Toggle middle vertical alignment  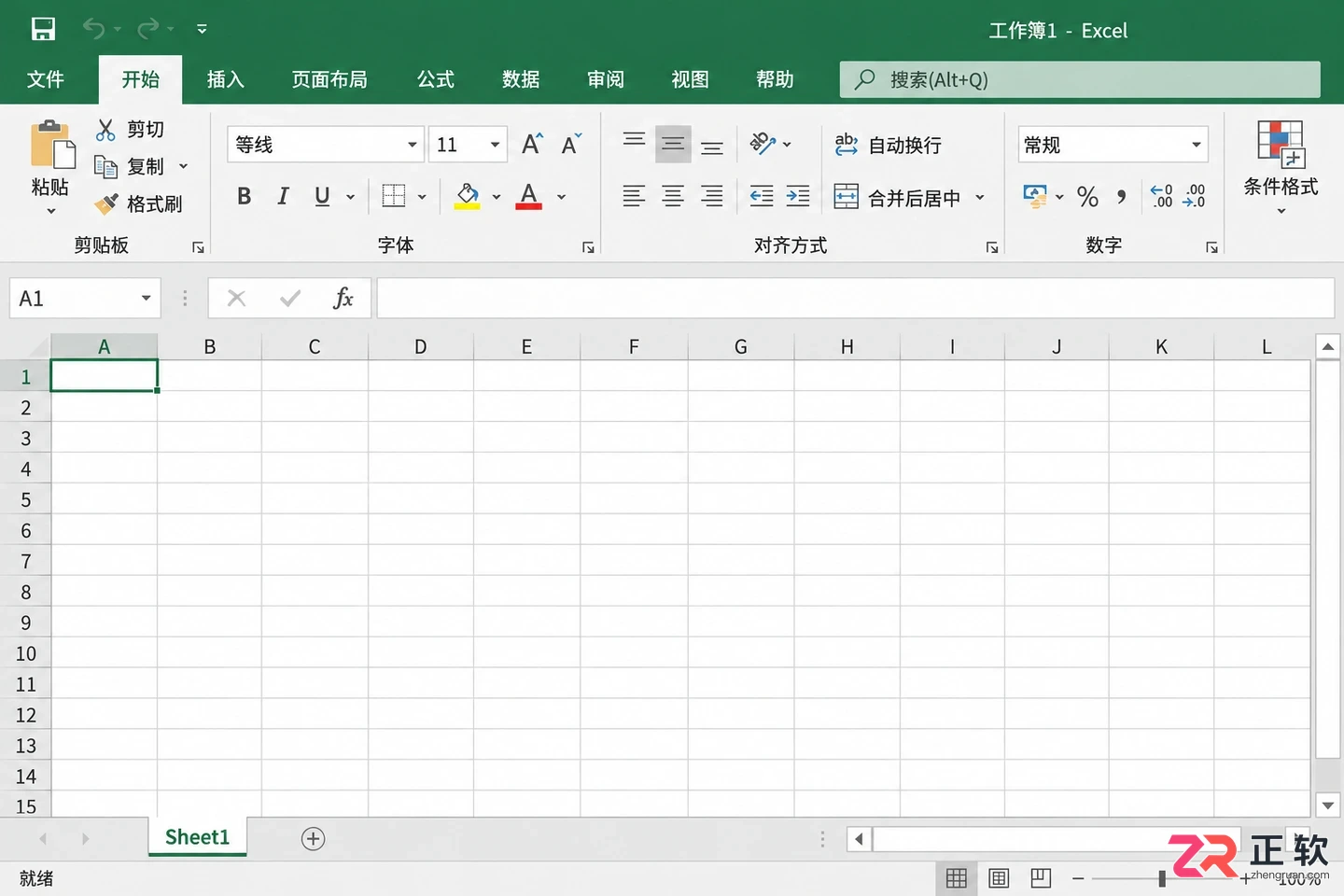[673, 144]
